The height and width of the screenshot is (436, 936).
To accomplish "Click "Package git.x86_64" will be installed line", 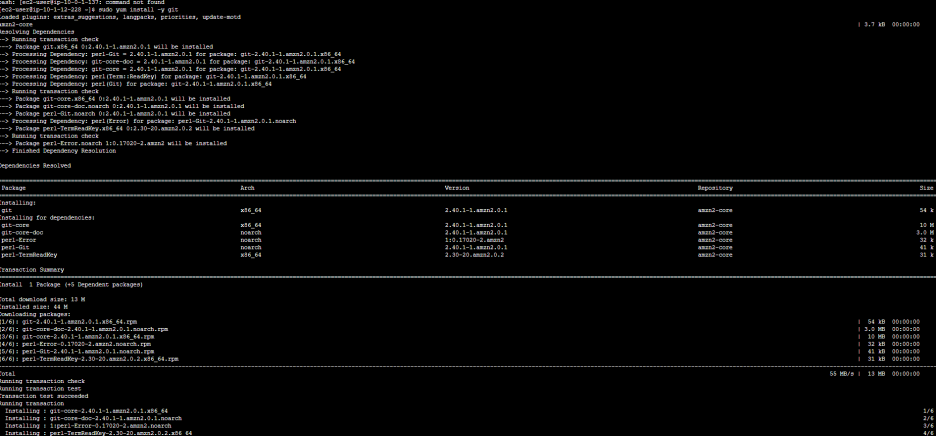I will [x=107, y=47].
